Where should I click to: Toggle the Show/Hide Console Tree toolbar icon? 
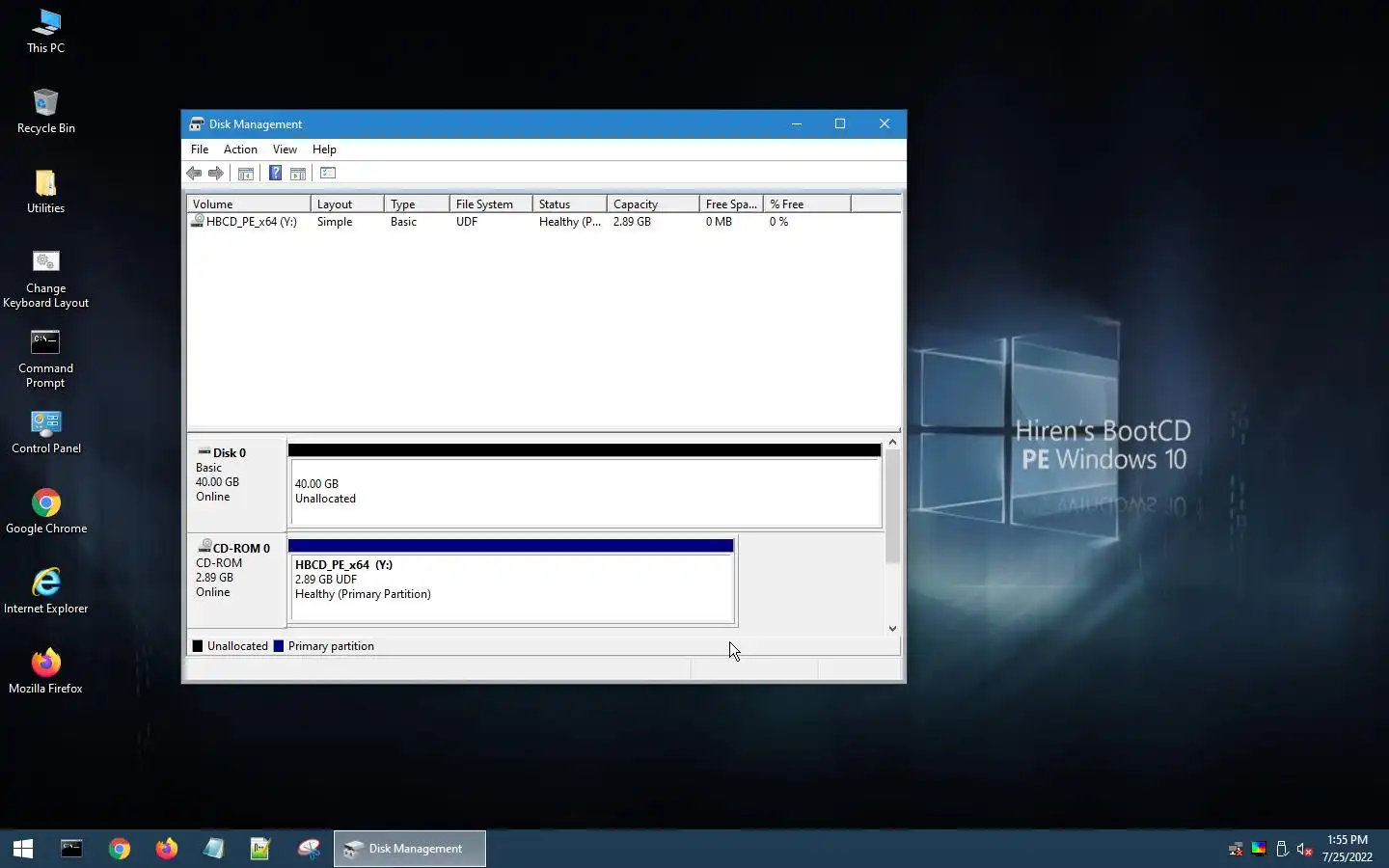tap(246, 173)
